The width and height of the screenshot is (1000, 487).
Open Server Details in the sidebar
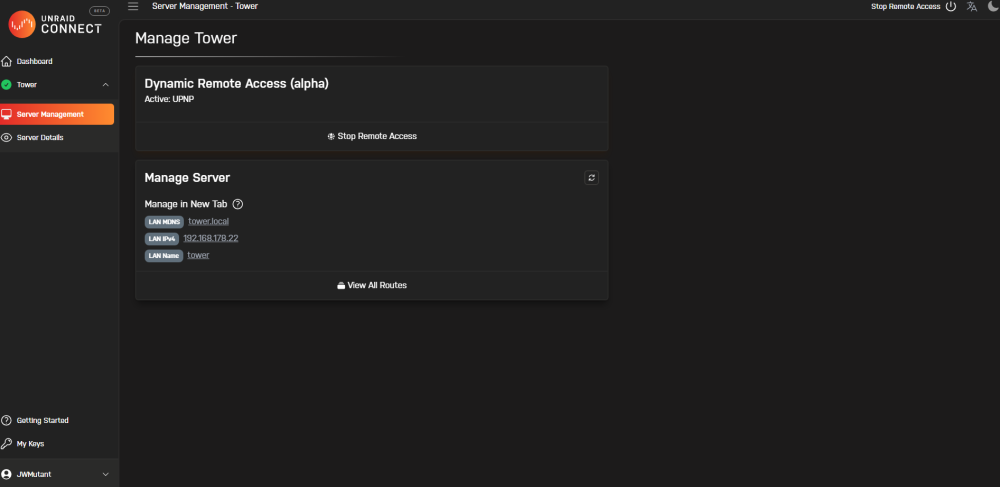[40, 137]
